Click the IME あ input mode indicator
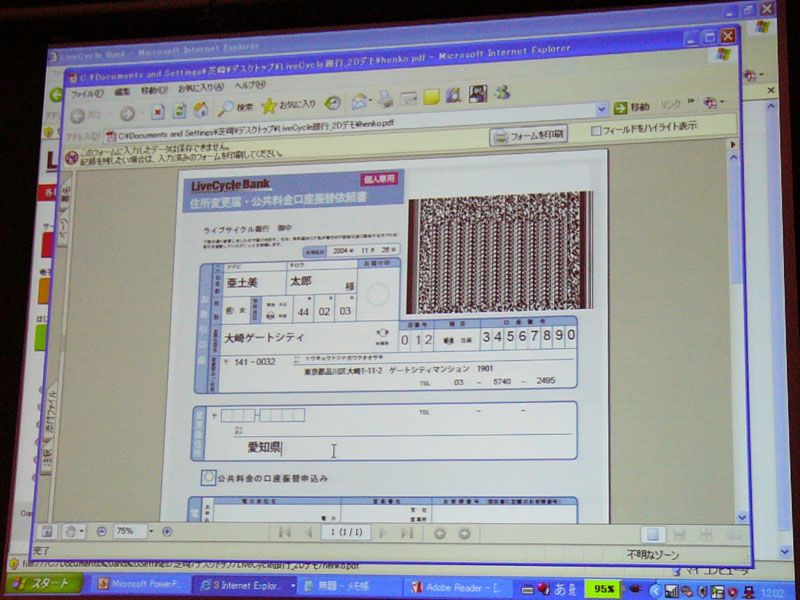 [560, 589]
